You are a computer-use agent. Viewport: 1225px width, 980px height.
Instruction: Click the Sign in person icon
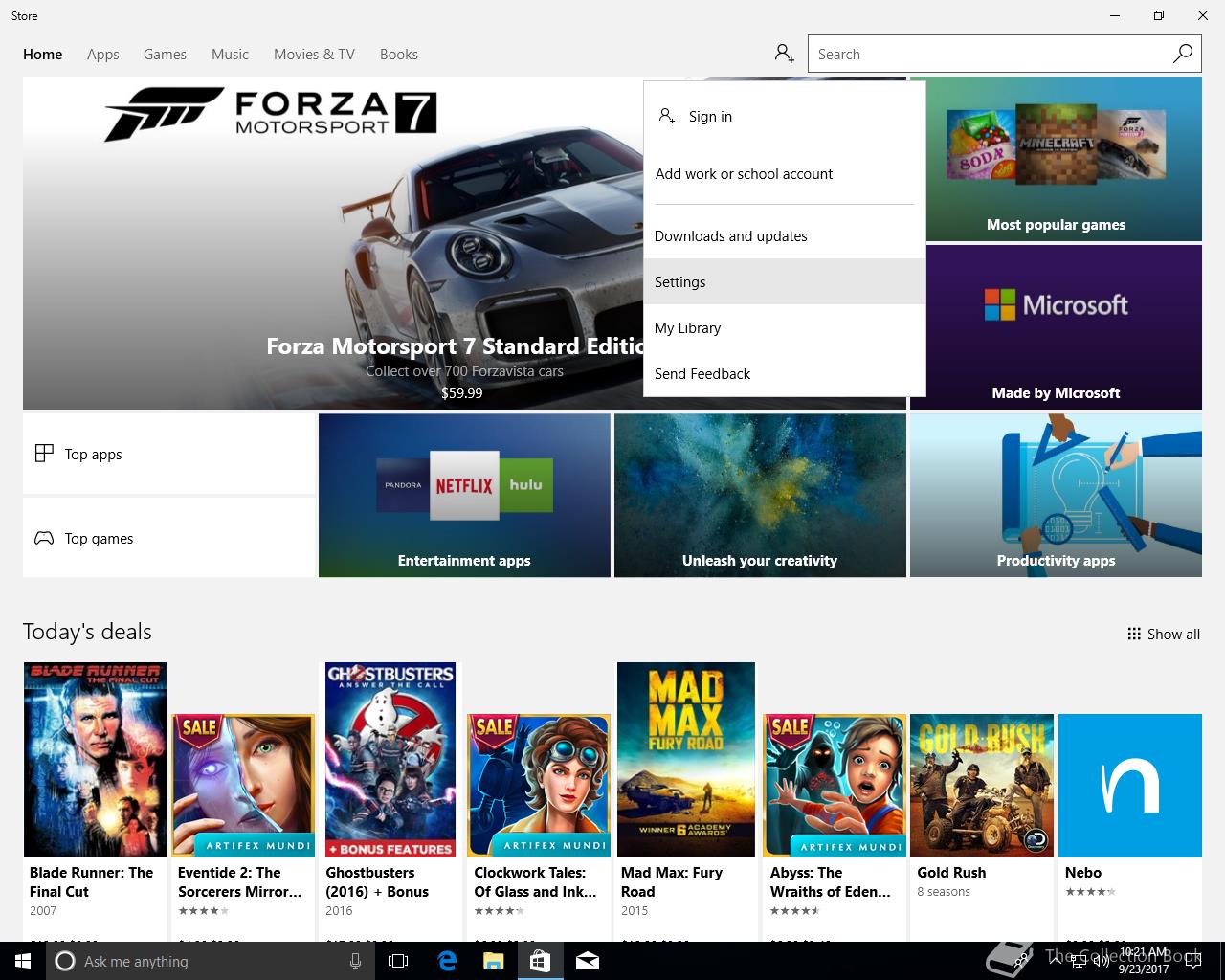coord(667,116)
